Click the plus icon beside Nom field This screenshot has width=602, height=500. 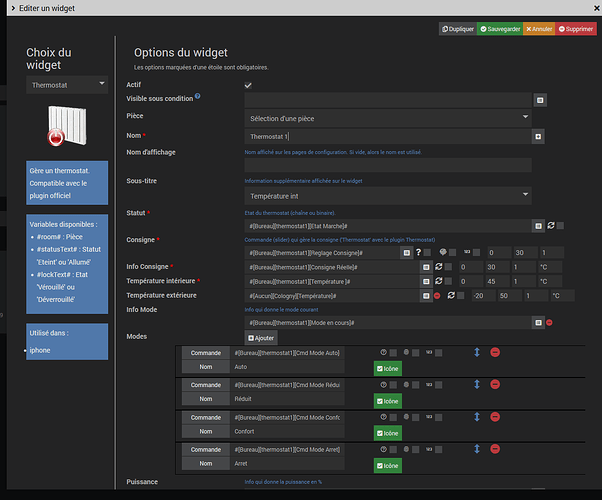539,136
